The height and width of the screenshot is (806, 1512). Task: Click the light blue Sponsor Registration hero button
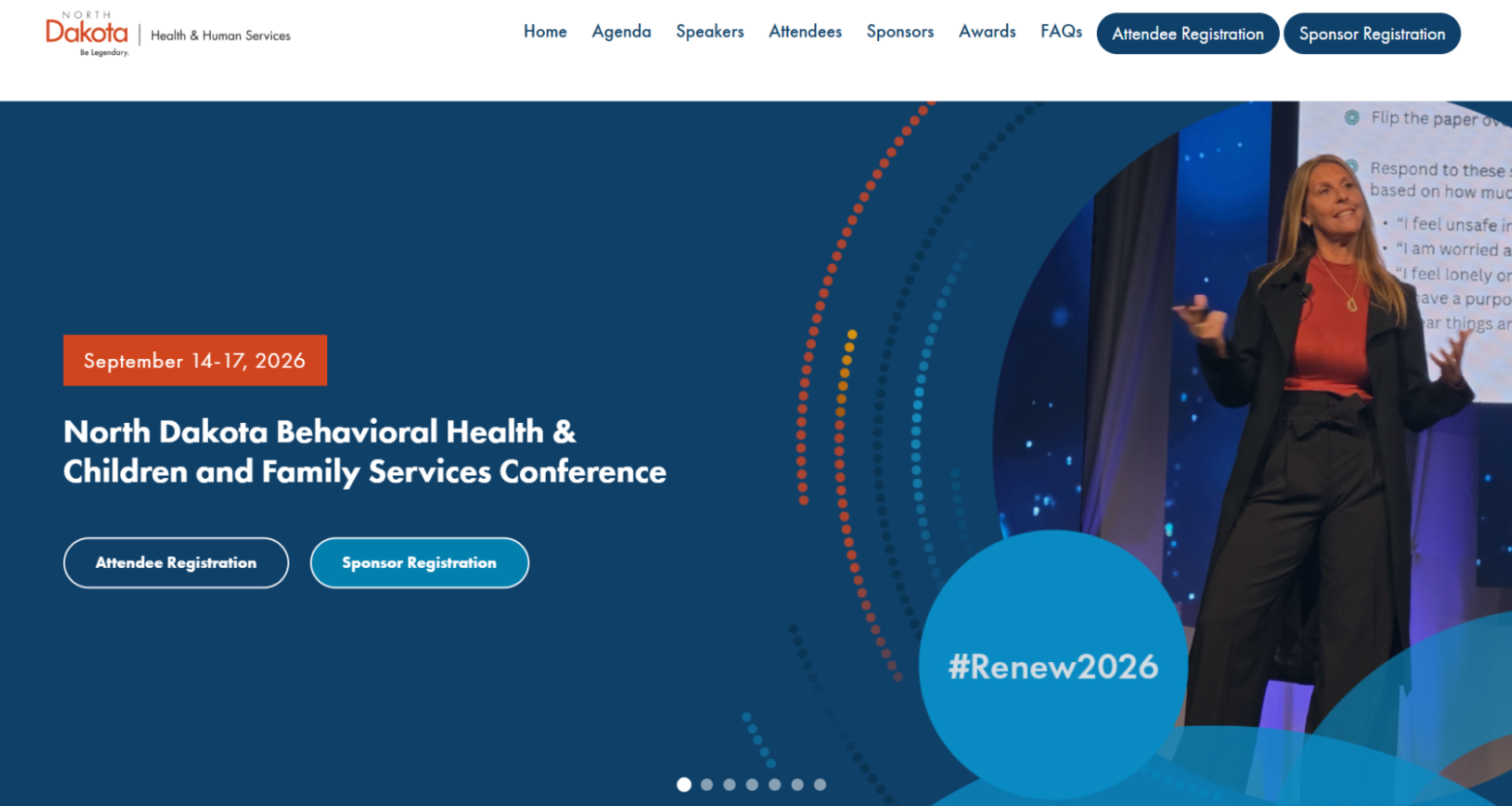tap(420, 563)
